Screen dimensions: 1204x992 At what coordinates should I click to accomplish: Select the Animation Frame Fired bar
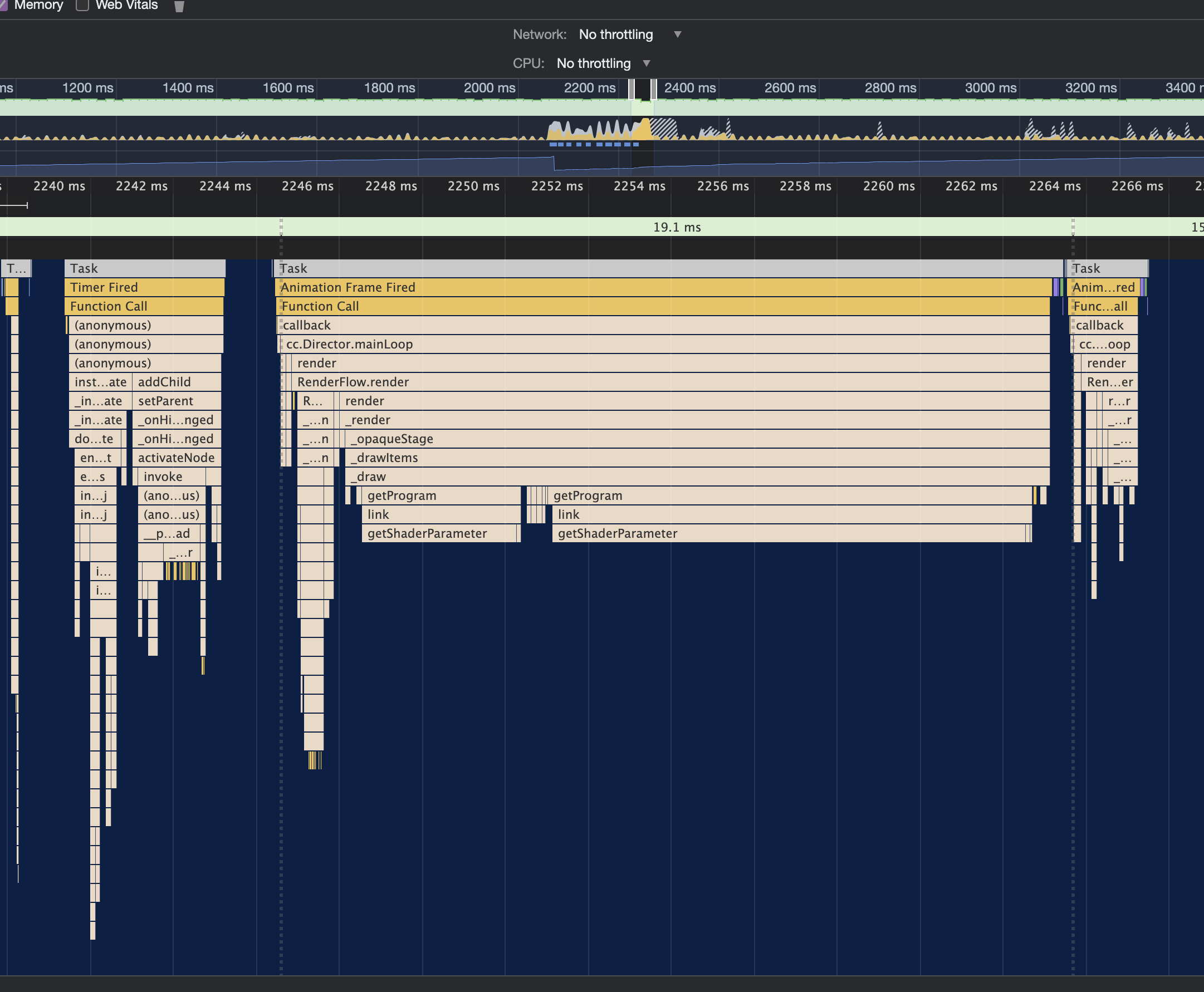point(663,287)
